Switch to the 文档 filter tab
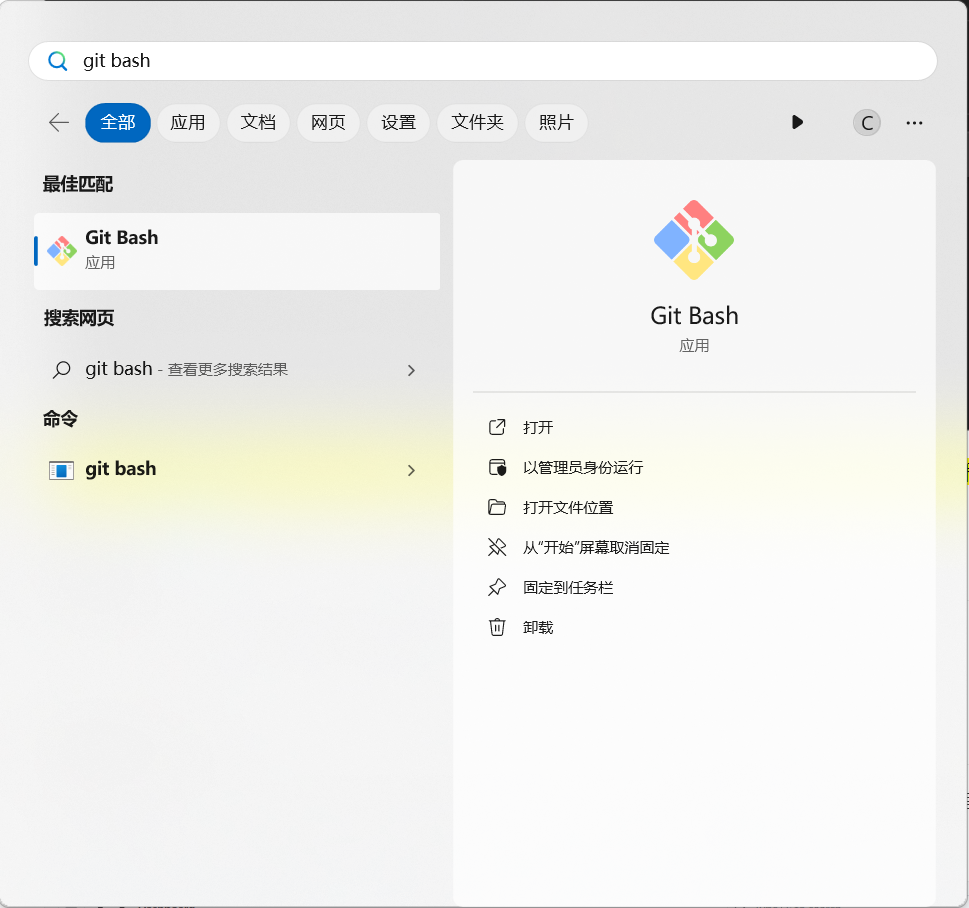Image resolution: width=969 pixels, height=908 pixels. click(x=258, y=122)
